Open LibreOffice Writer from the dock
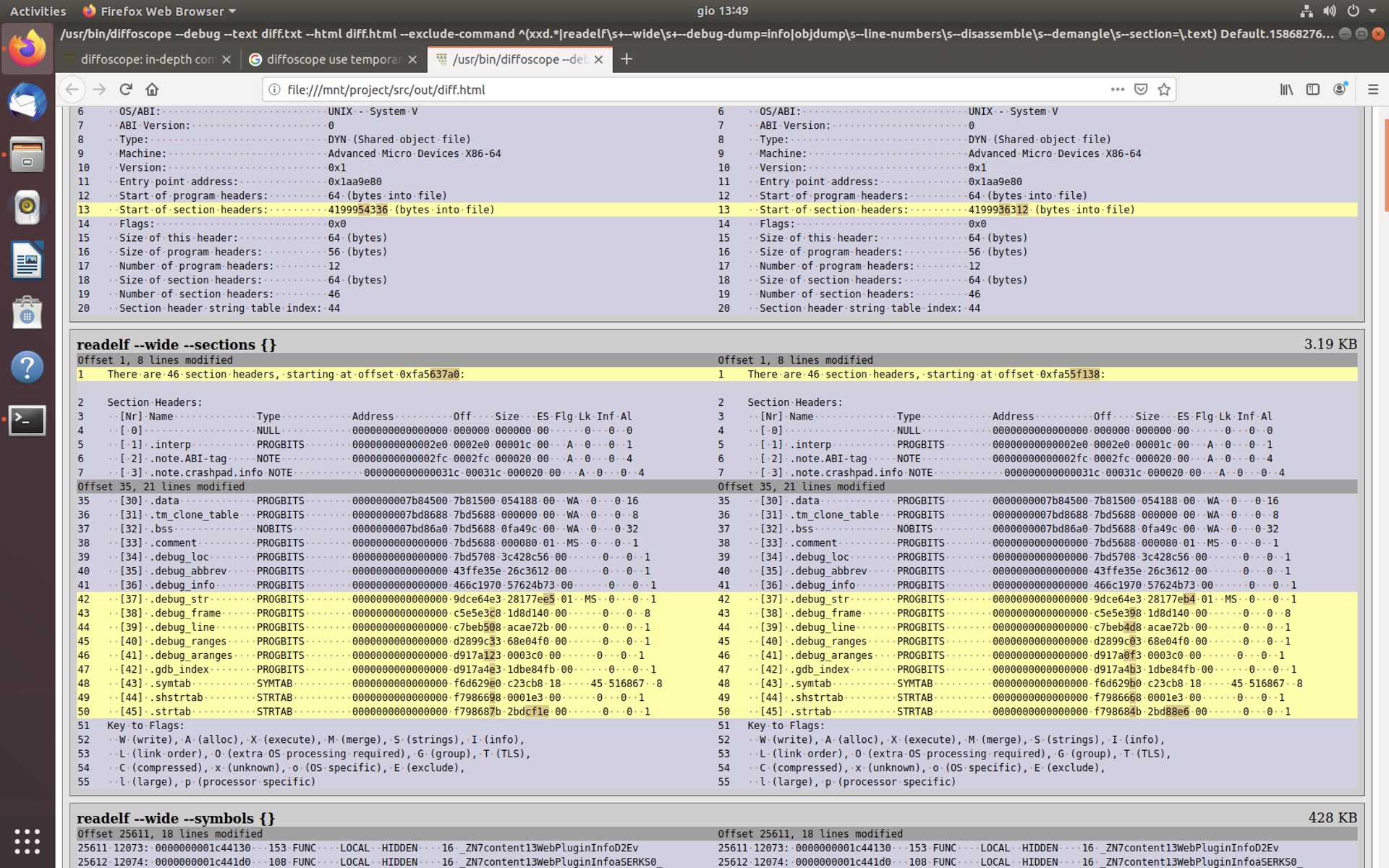 point(27,260)
